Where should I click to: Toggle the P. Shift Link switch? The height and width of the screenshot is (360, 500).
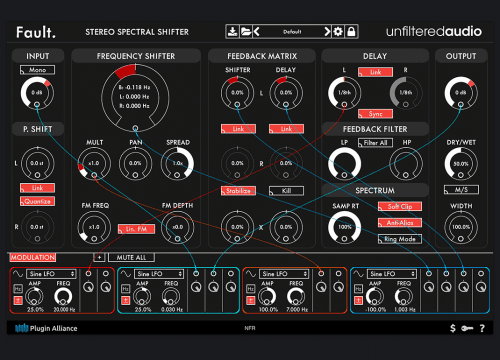[37, 188]
